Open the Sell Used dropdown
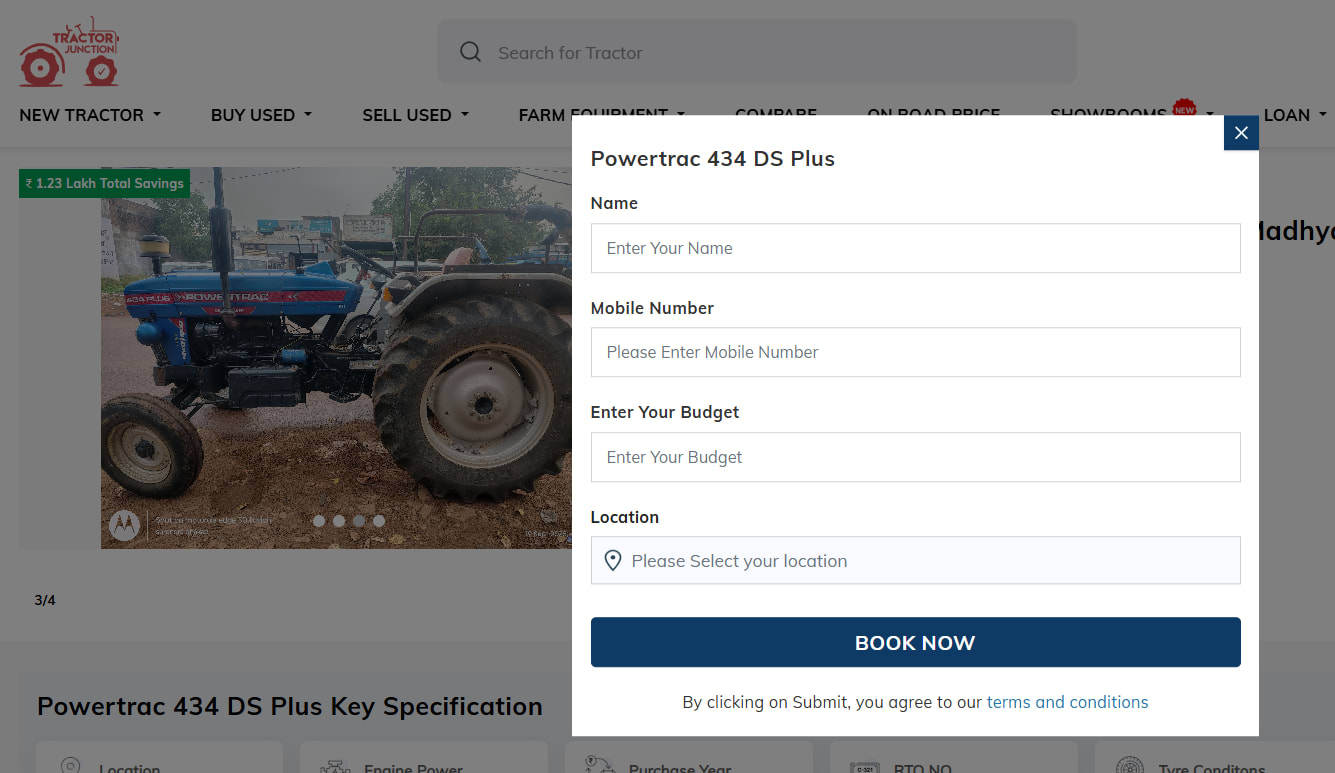 pyautogui.click(x=415, y=115)
